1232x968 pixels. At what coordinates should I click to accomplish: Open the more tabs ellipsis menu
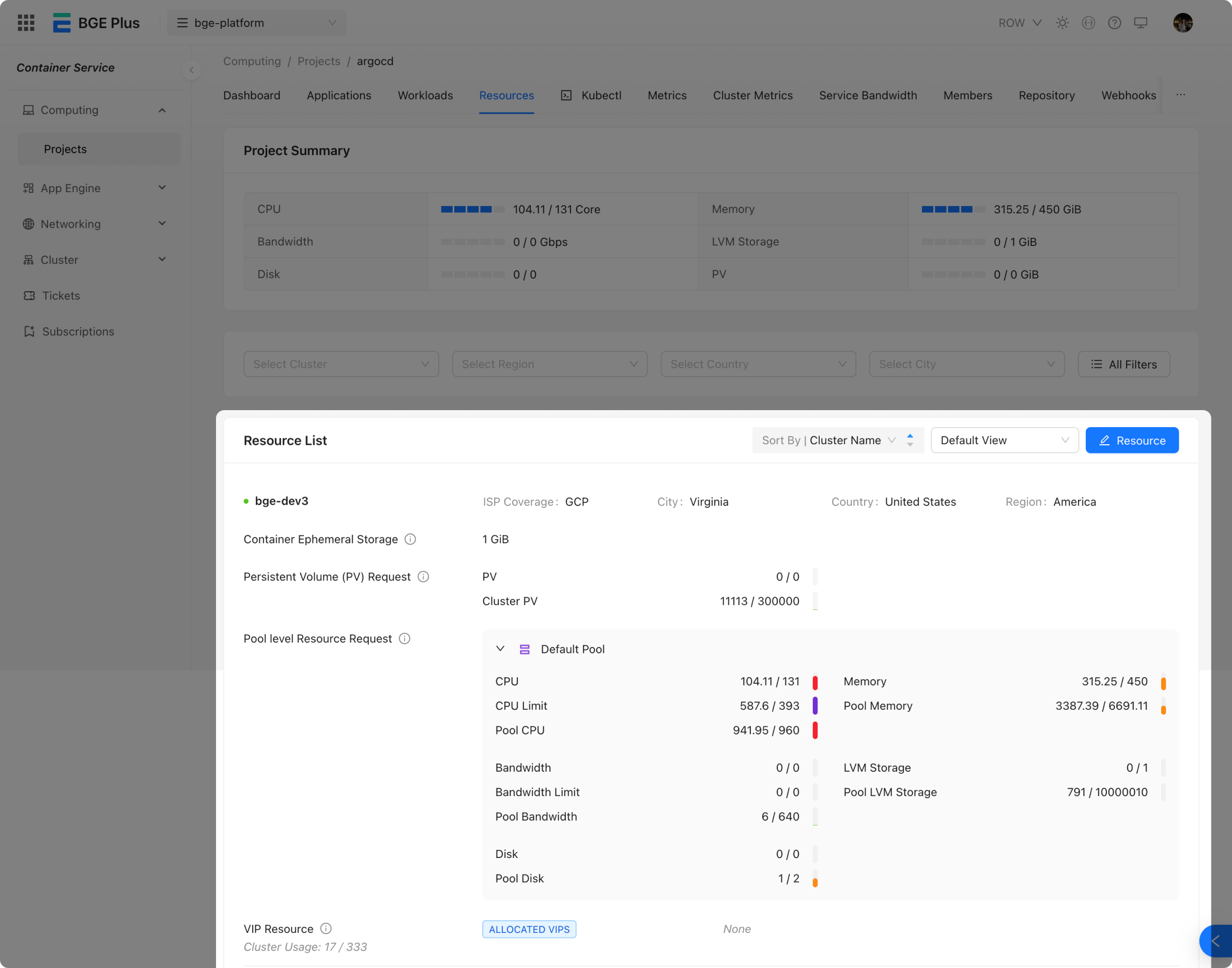click(x=1180, y=95)
